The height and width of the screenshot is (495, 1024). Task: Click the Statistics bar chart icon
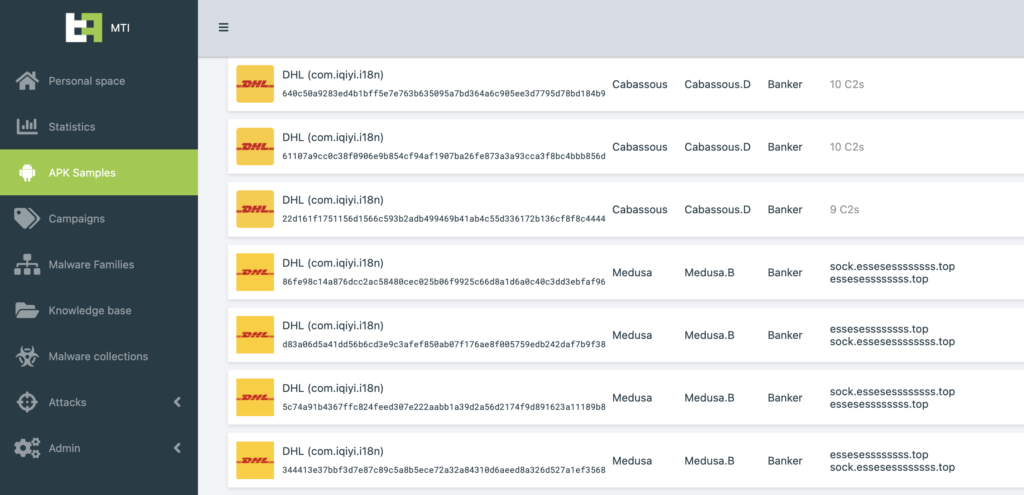(x=27, y=127)
